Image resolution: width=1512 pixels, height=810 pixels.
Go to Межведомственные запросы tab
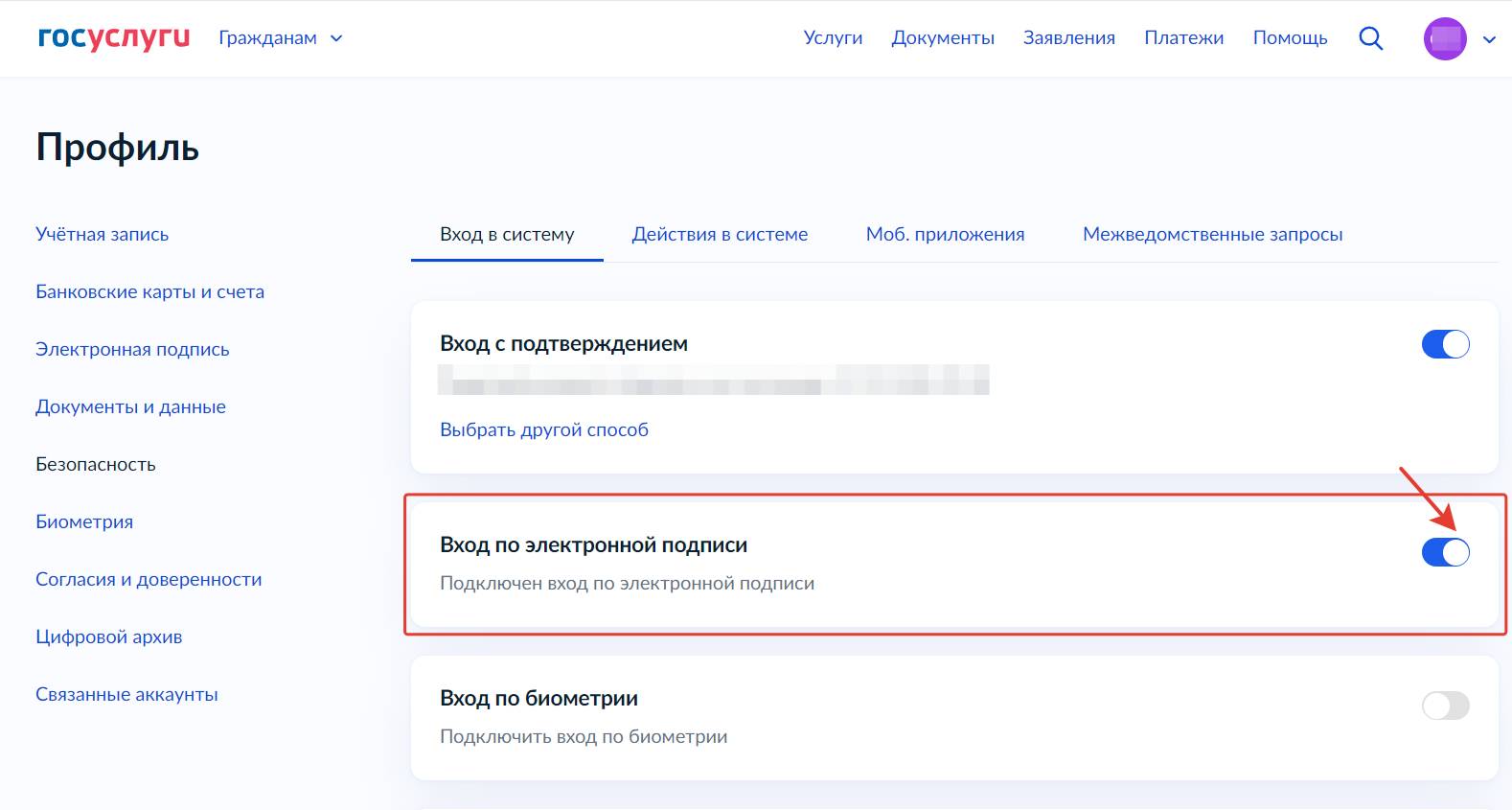tap(1212, 234)
